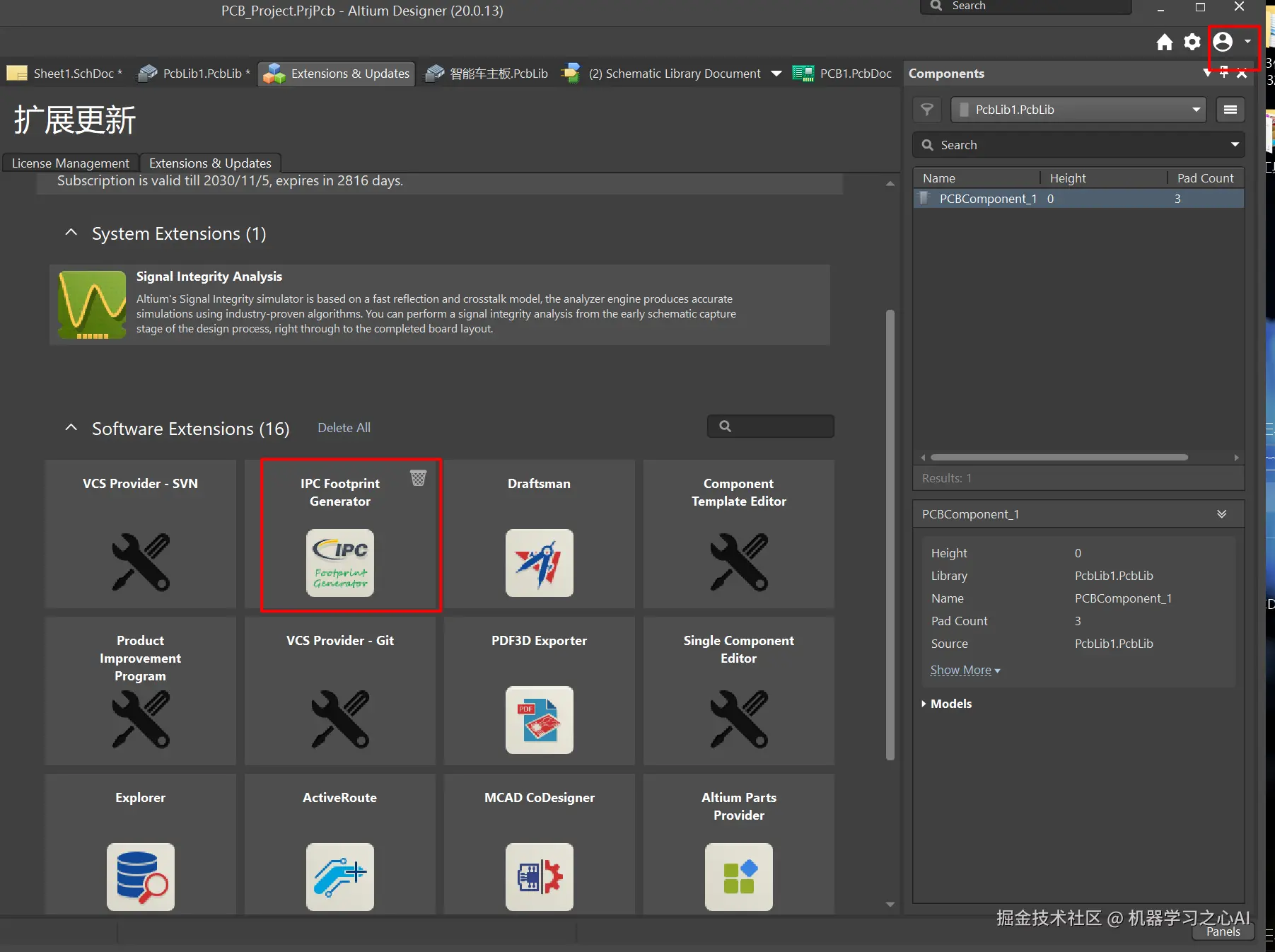Select the PCBComponent_1 row
Image resolution: width=1275 pixels, height=952 pixels.
[1079, 199]
